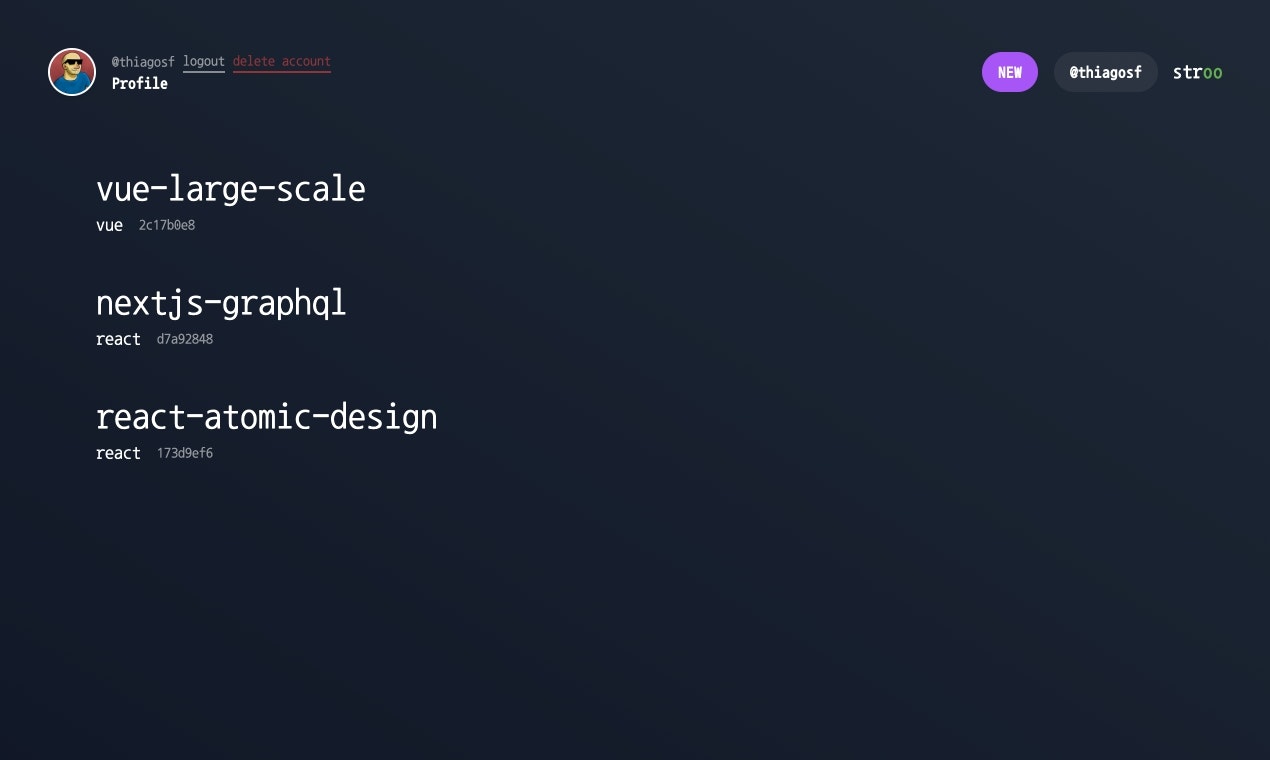Click the "str" letters of stroo logo
The image size is (1270, 760).
click(1187, 72)
